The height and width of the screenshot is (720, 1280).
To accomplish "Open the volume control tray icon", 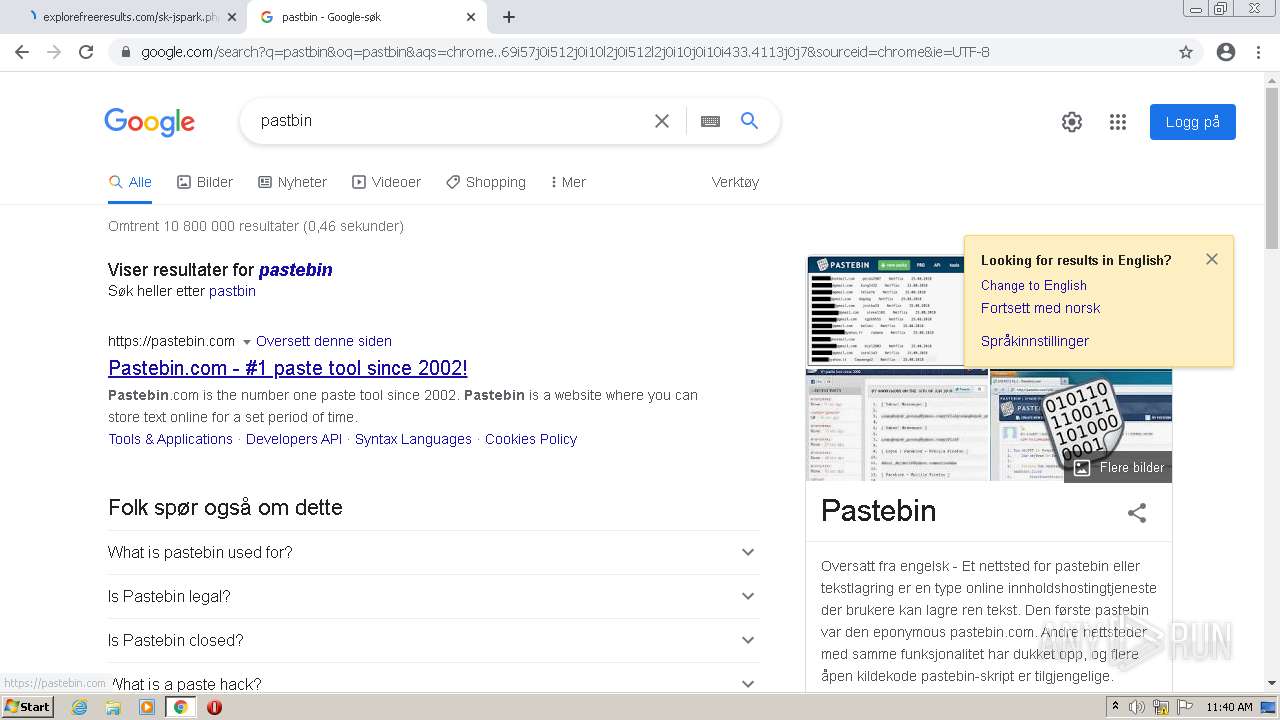I will tap(1138, 707).
